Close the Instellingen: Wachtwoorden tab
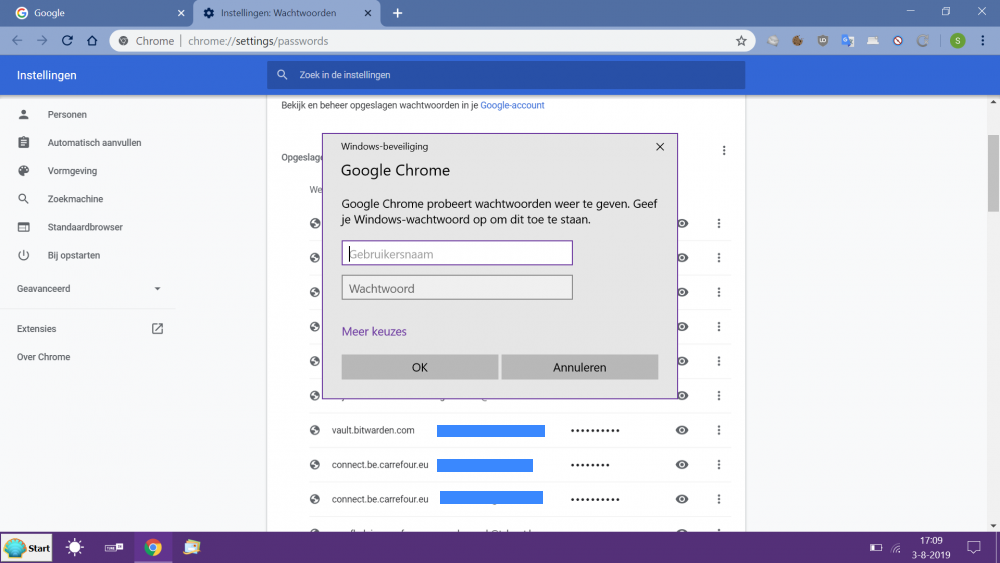The height and width of the screenshot is (563, 1000). (368, 13)
